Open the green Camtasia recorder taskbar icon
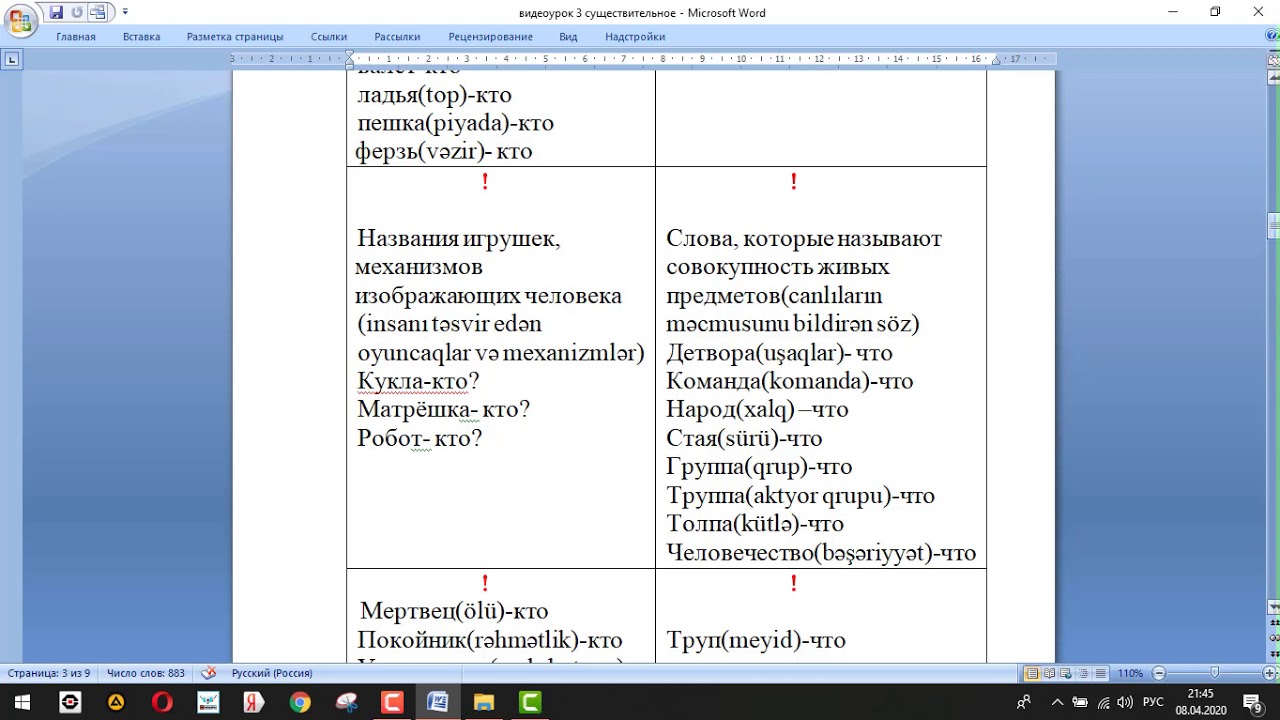 (530, 701)
